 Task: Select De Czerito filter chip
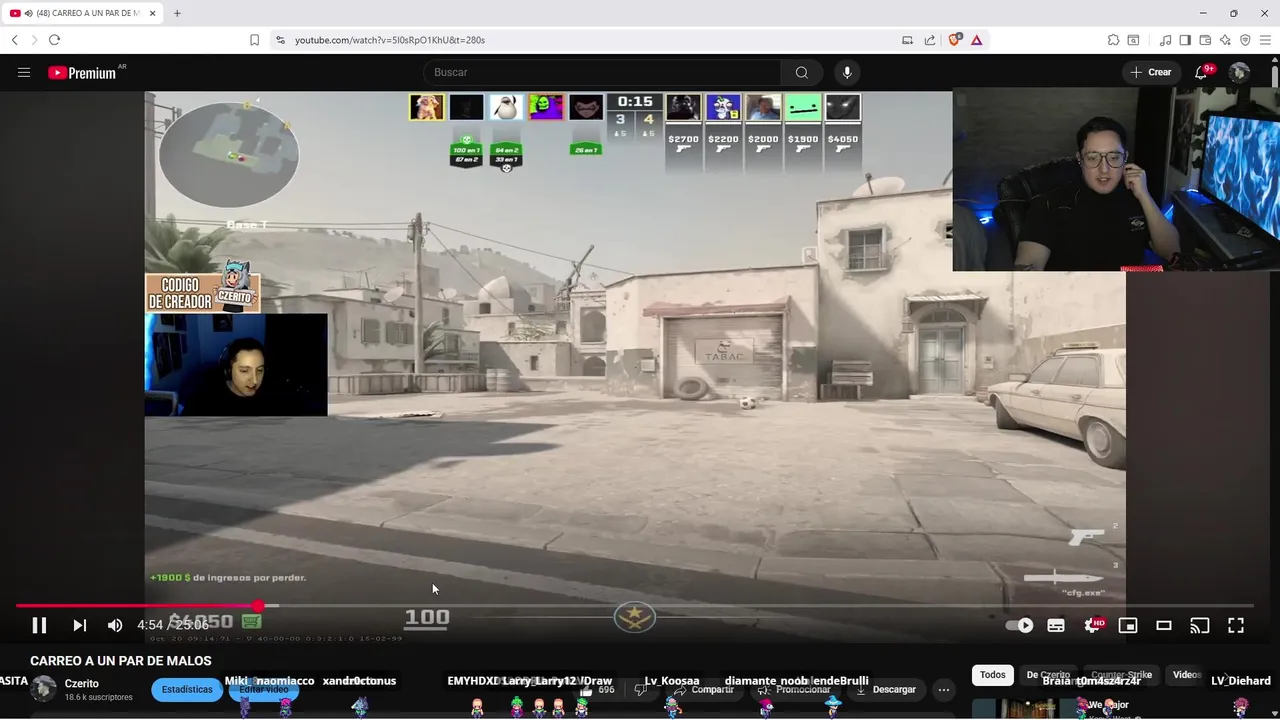click(x=1048, y=675)
